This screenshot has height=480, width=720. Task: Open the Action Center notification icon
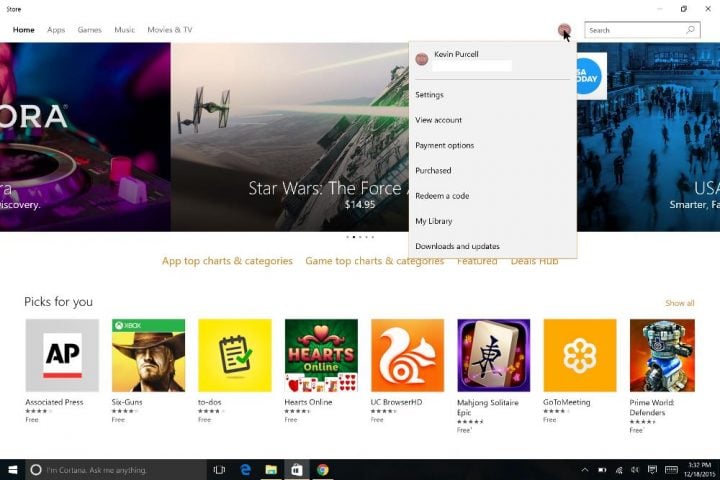click(x=652, y=469)
